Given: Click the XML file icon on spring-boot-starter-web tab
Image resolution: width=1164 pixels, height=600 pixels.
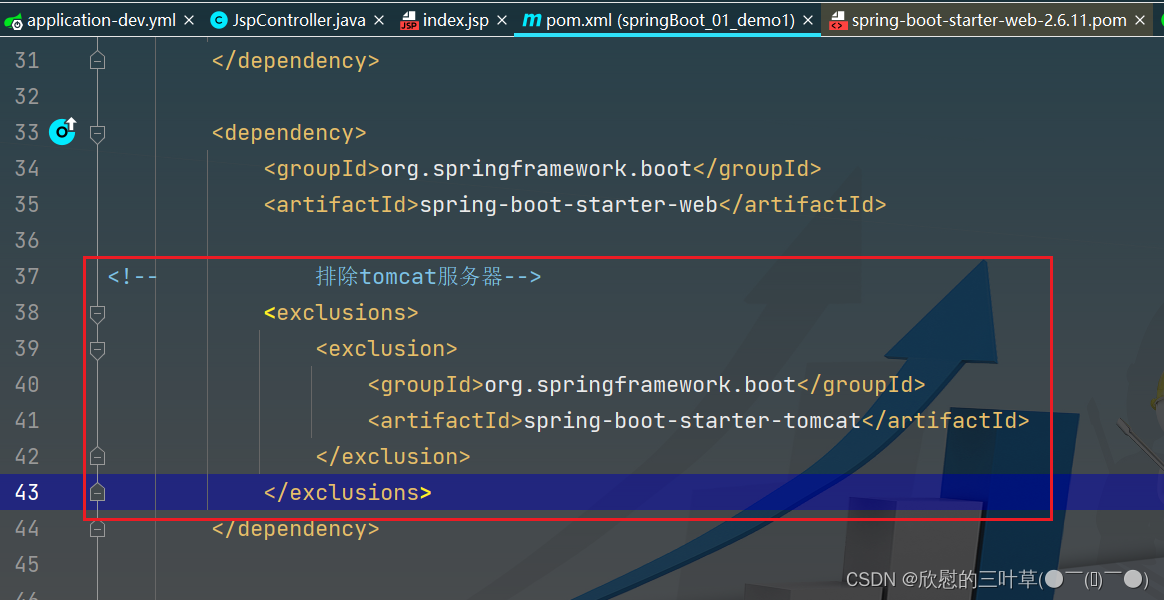Looking at the screenshot, I should pyautogui.click(x=837, y=21).
